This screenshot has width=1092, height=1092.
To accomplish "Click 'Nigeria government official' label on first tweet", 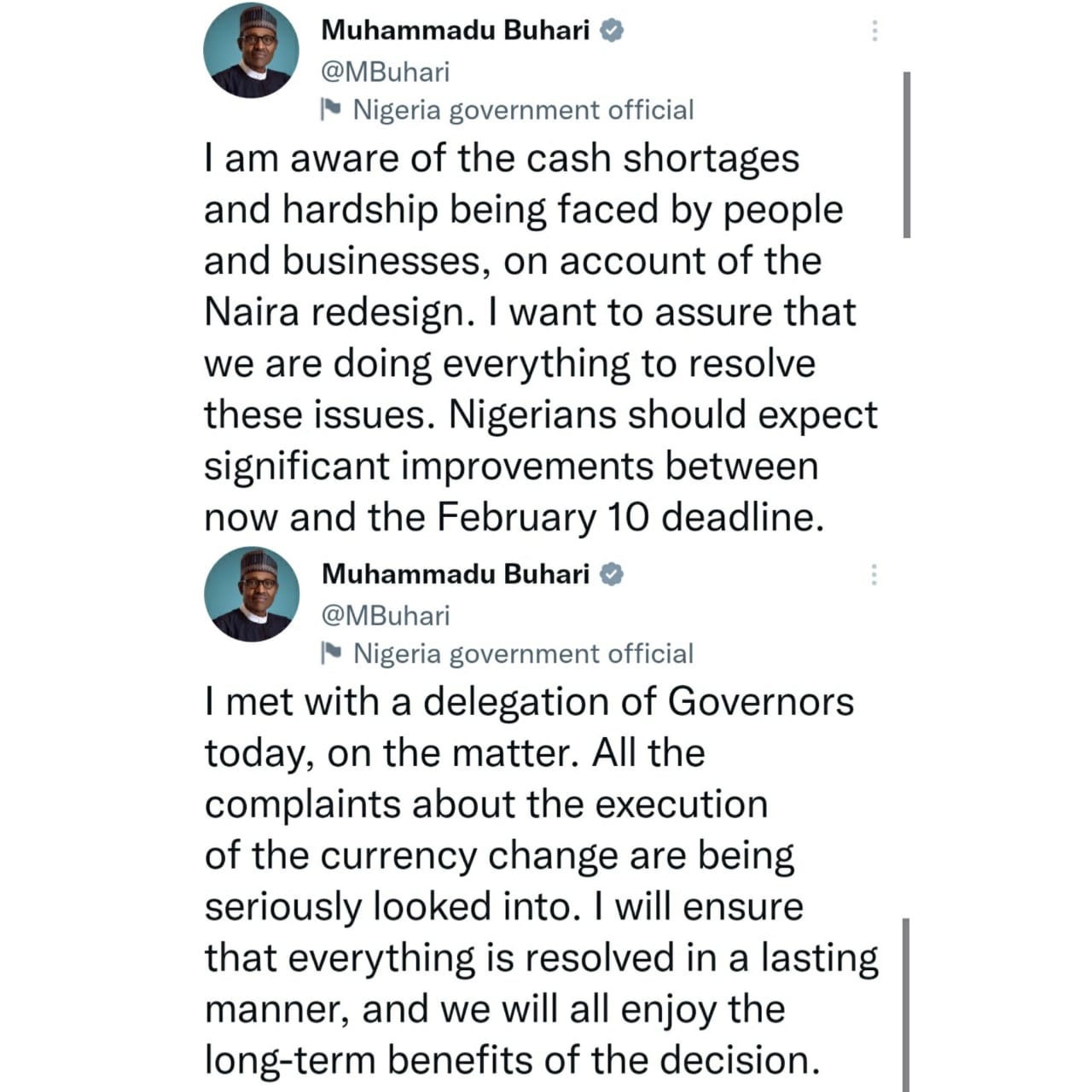I will click(523, 110).
